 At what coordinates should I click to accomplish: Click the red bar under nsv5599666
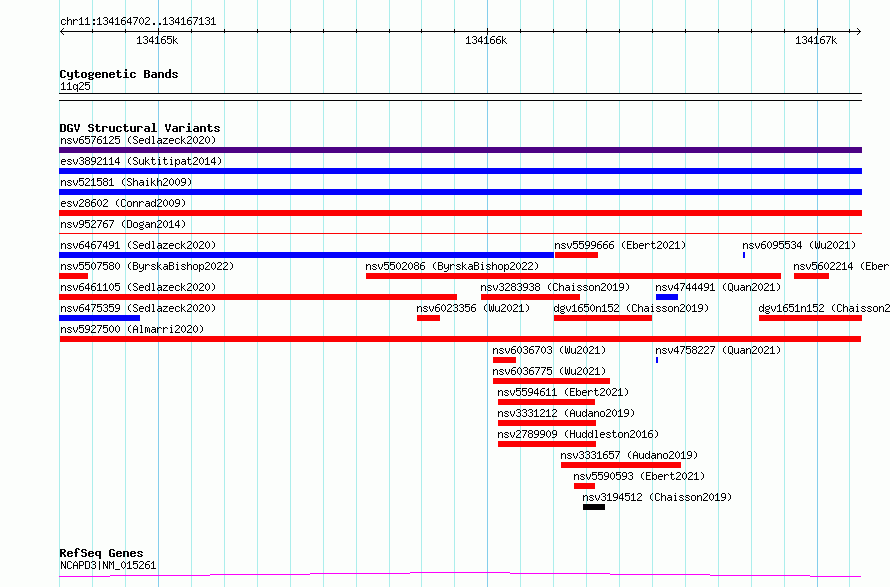[x=576, y=255]
